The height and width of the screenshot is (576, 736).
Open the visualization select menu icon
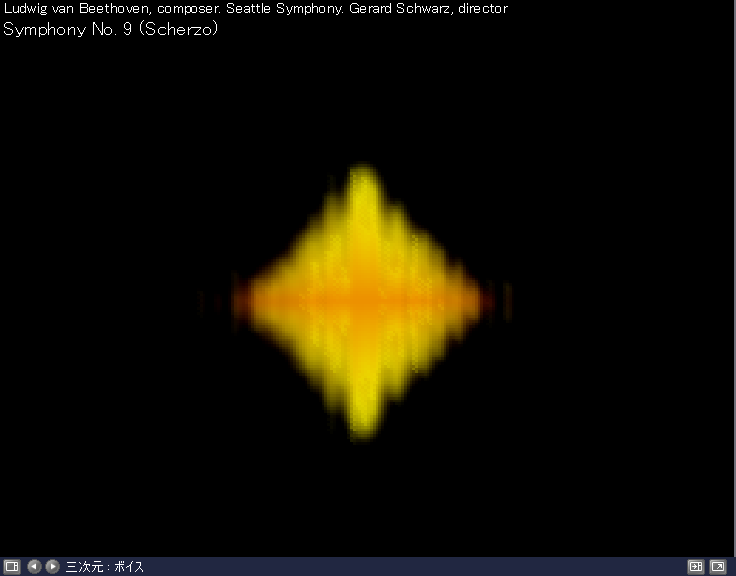[12, 566]
